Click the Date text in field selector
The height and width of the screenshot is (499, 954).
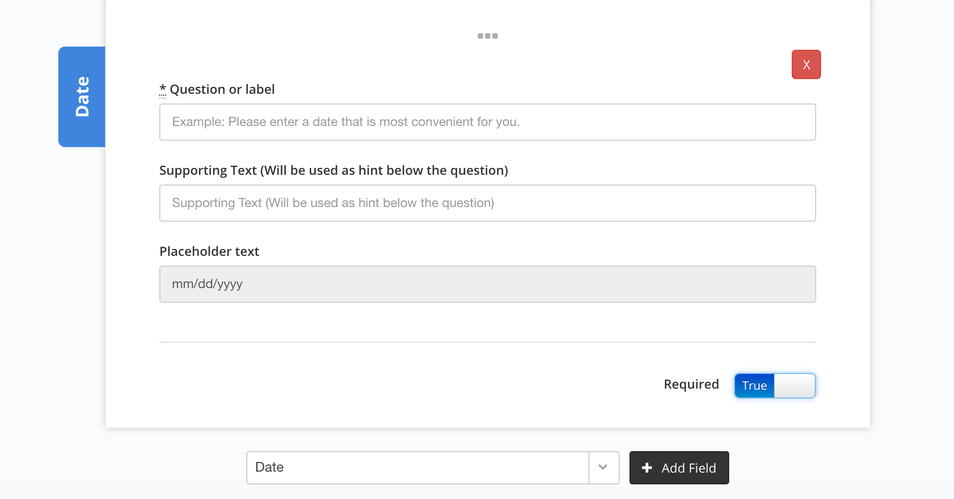(x=270, y=467)
